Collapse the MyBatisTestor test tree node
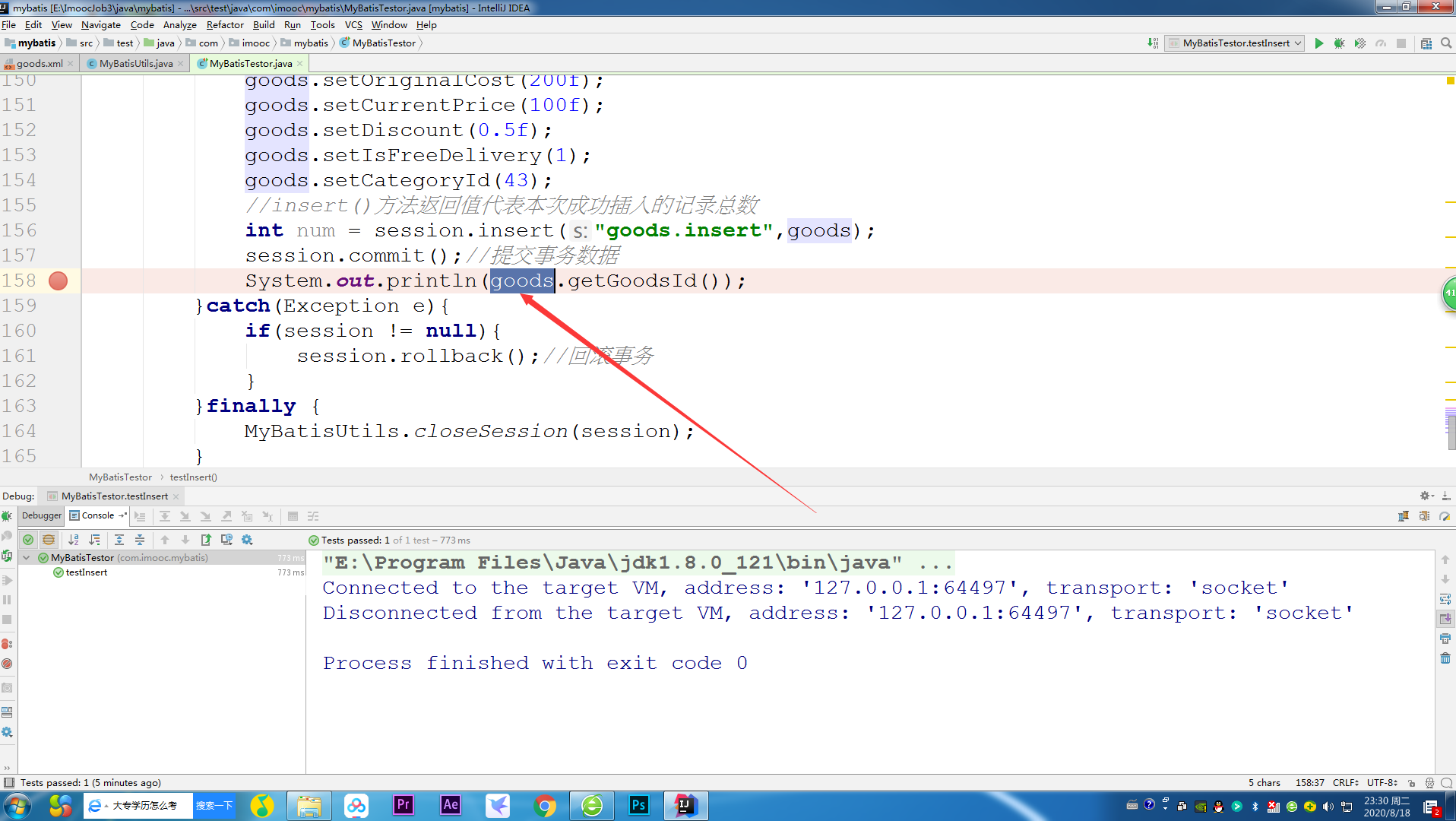The height and width of the screenshot is (821, 1456). (x=27, y=558)
